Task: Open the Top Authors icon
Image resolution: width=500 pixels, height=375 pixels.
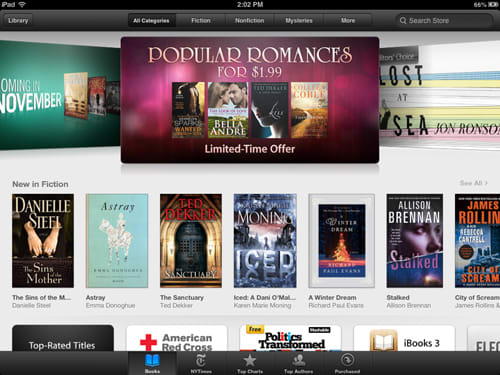Action: coord(299,360)
